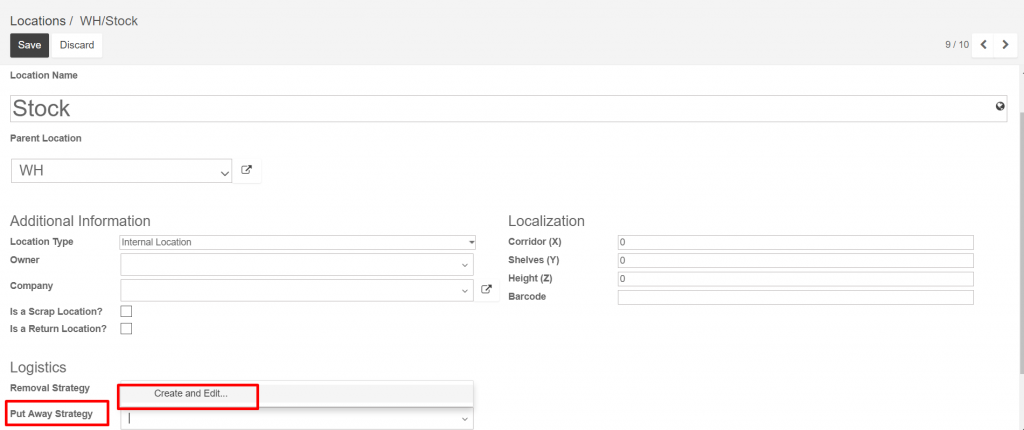Open Parent Location WH external link icon
The image size is (1024, 430).
(246, 170)
